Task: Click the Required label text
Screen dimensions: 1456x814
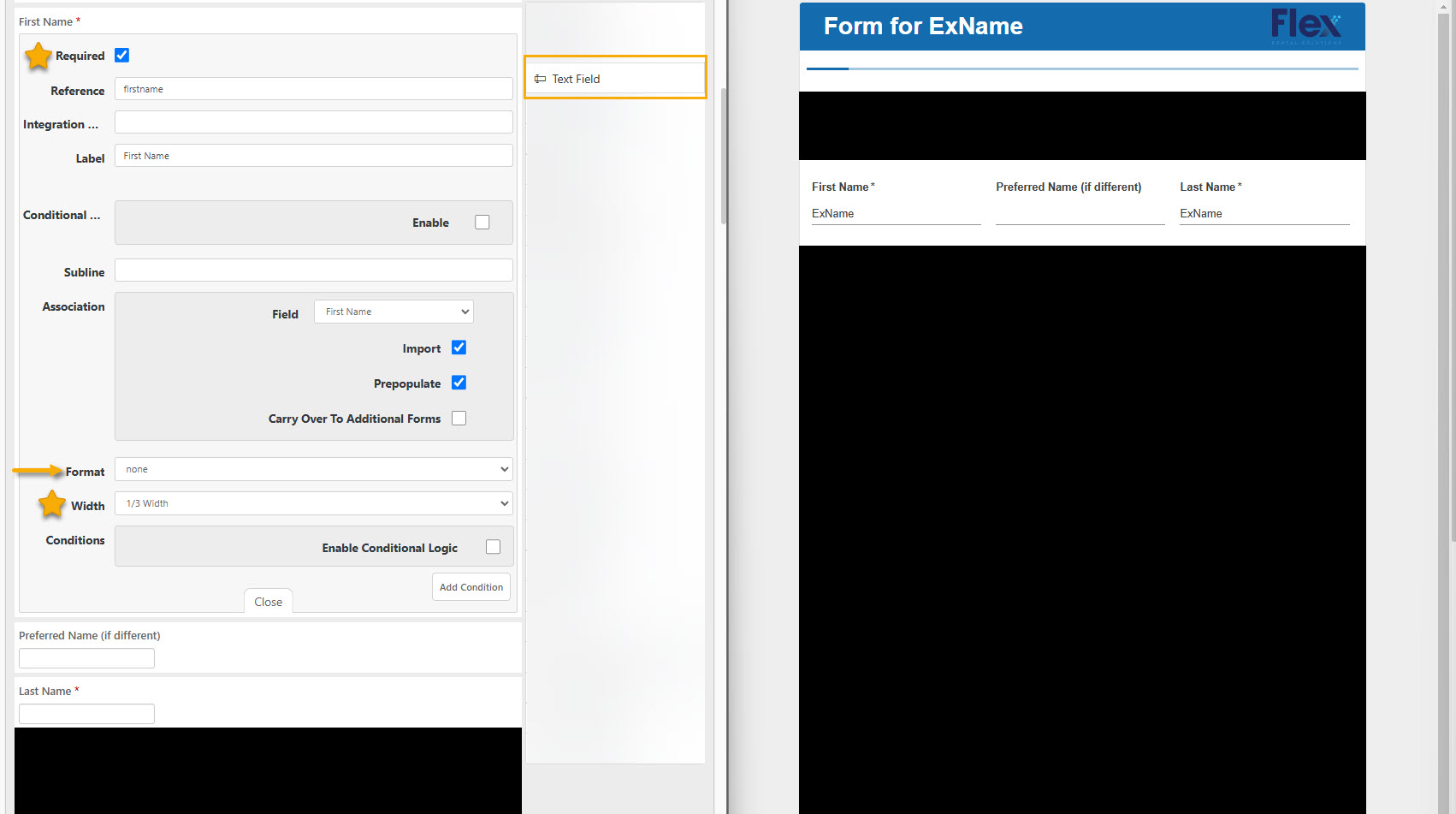Action: (80, 56)
